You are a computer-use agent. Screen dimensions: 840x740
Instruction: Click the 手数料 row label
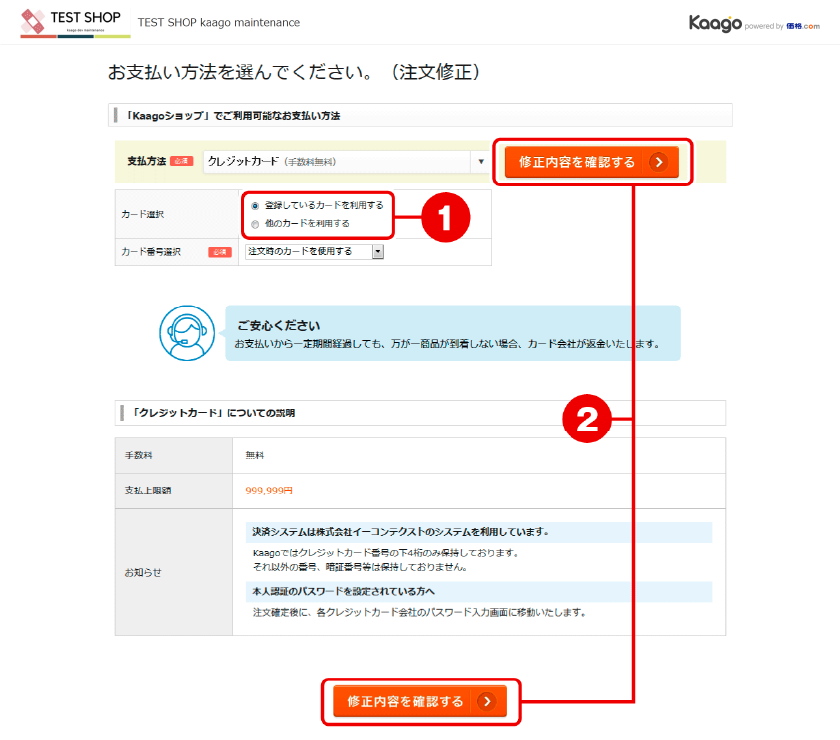point(138,455)
